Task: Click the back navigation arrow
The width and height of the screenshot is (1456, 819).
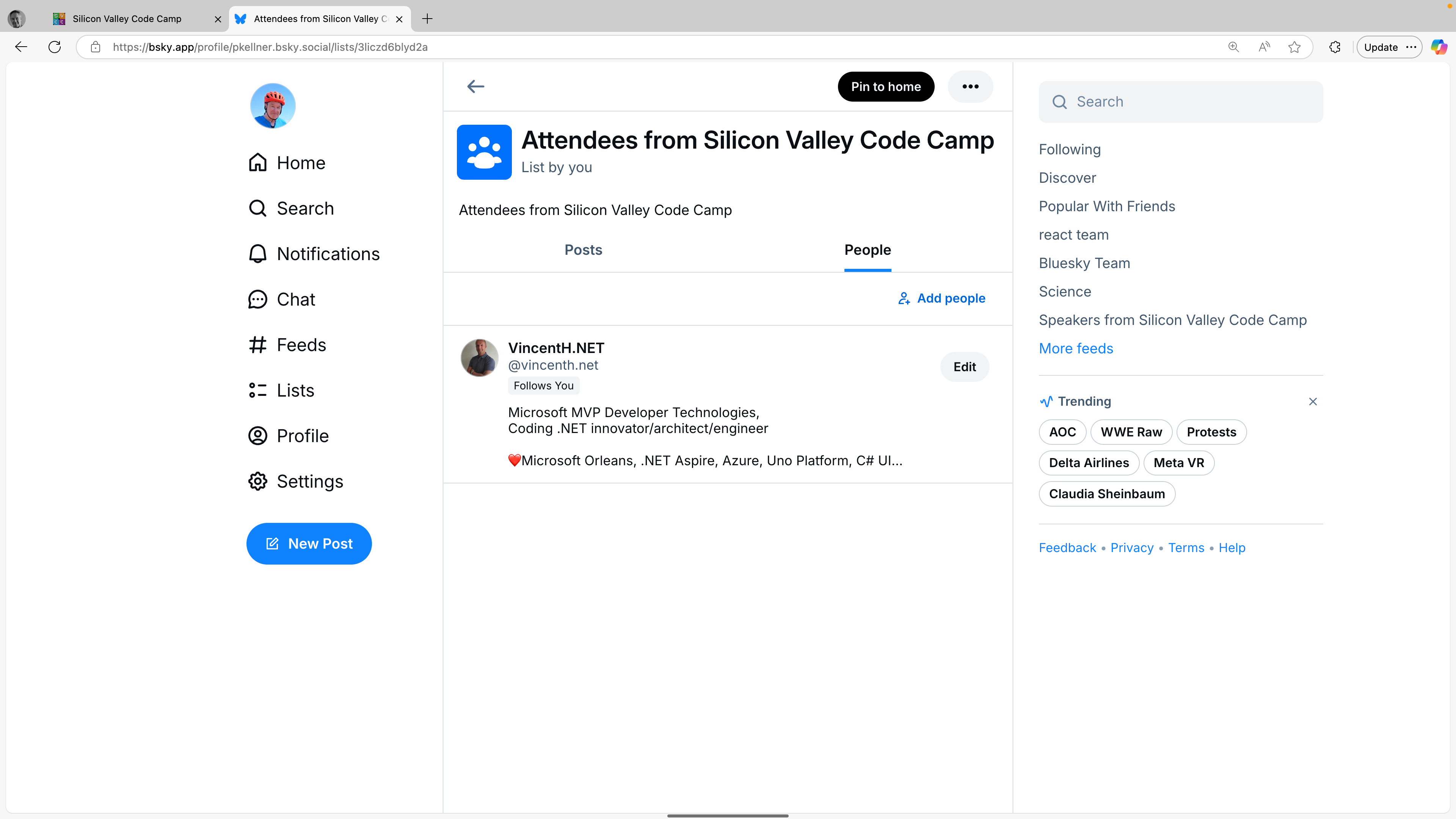Action: [x=476, y=86]
